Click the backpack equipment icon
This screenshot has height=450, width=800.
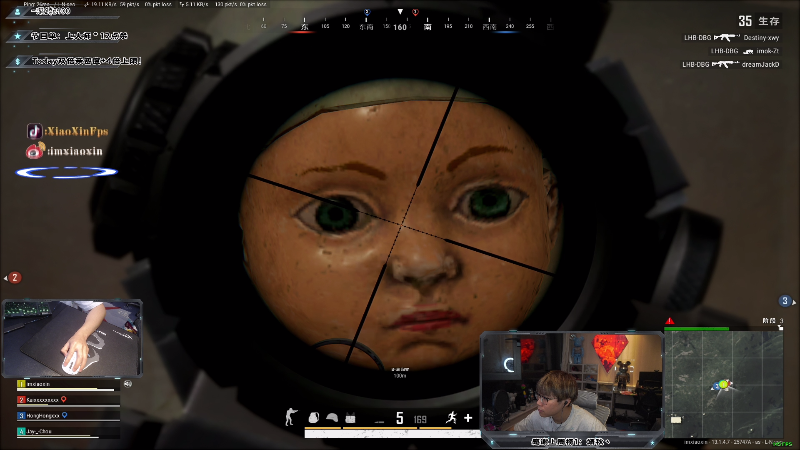tap(314, 418)
